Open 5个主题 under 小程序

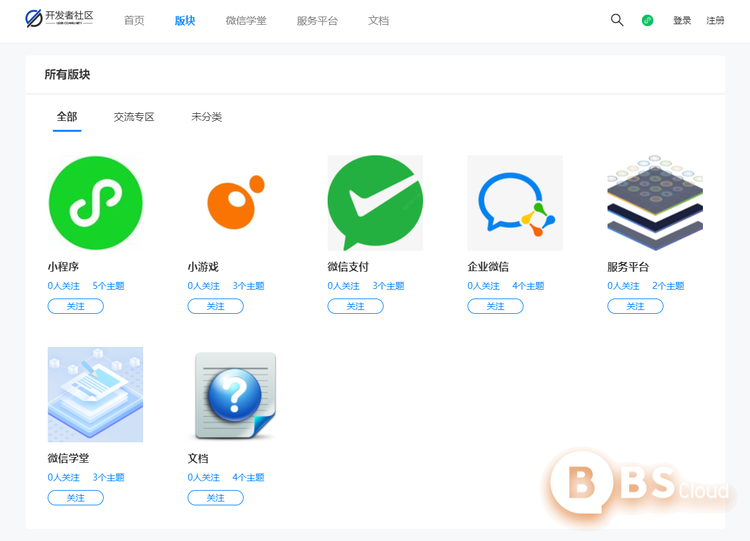click(109, 286)
